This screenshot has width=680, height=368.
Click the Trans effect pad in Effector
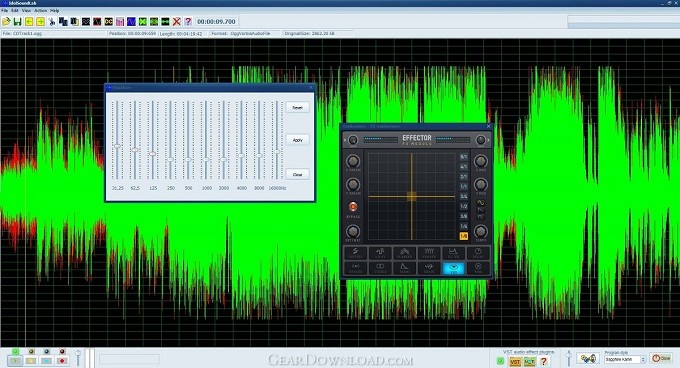[404, 268]
